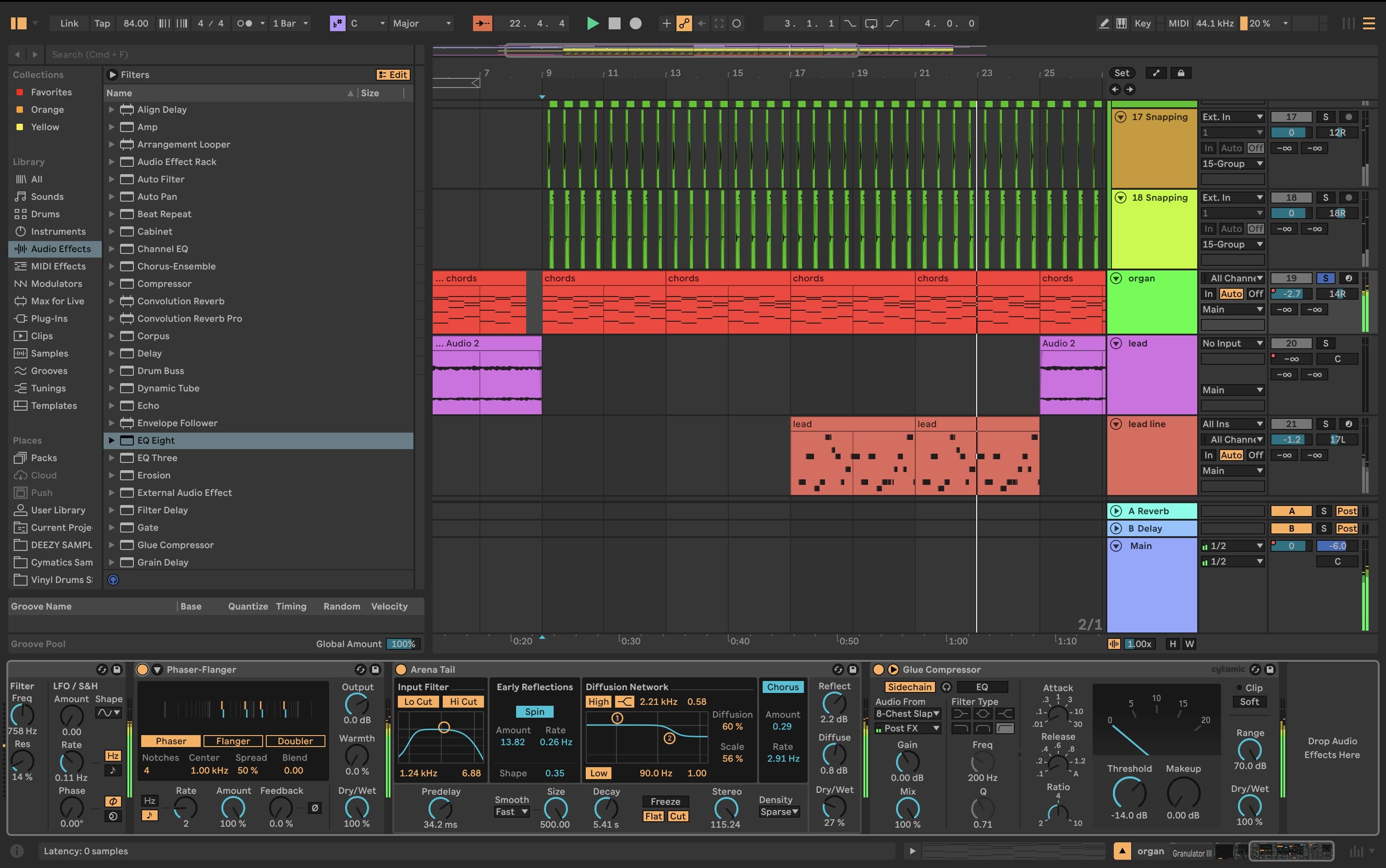Enable Freeze in Arena Tail
This screenshot has height=868, width=1386.
click(665, 802)
